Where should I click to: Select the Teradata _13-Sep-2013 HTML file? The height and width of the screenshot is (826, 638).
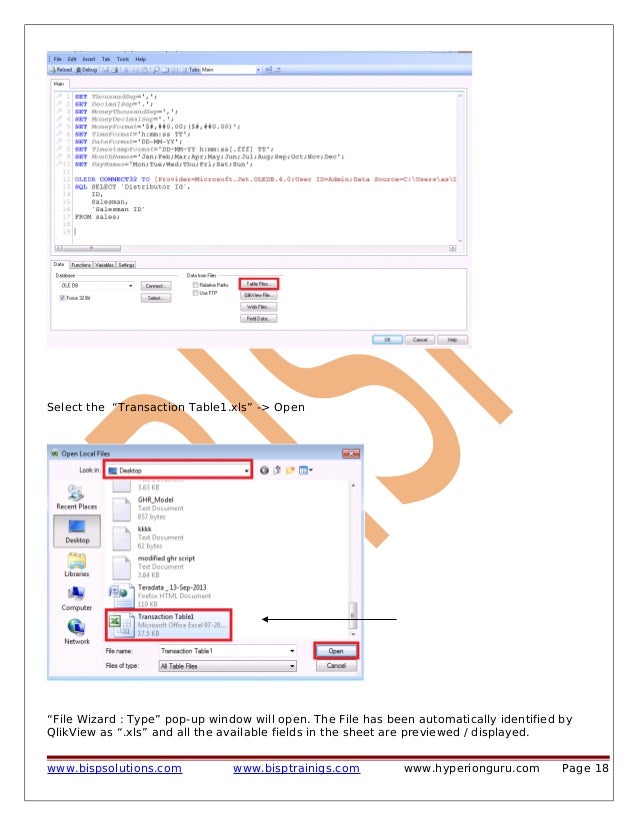click(x=160, y=595)
